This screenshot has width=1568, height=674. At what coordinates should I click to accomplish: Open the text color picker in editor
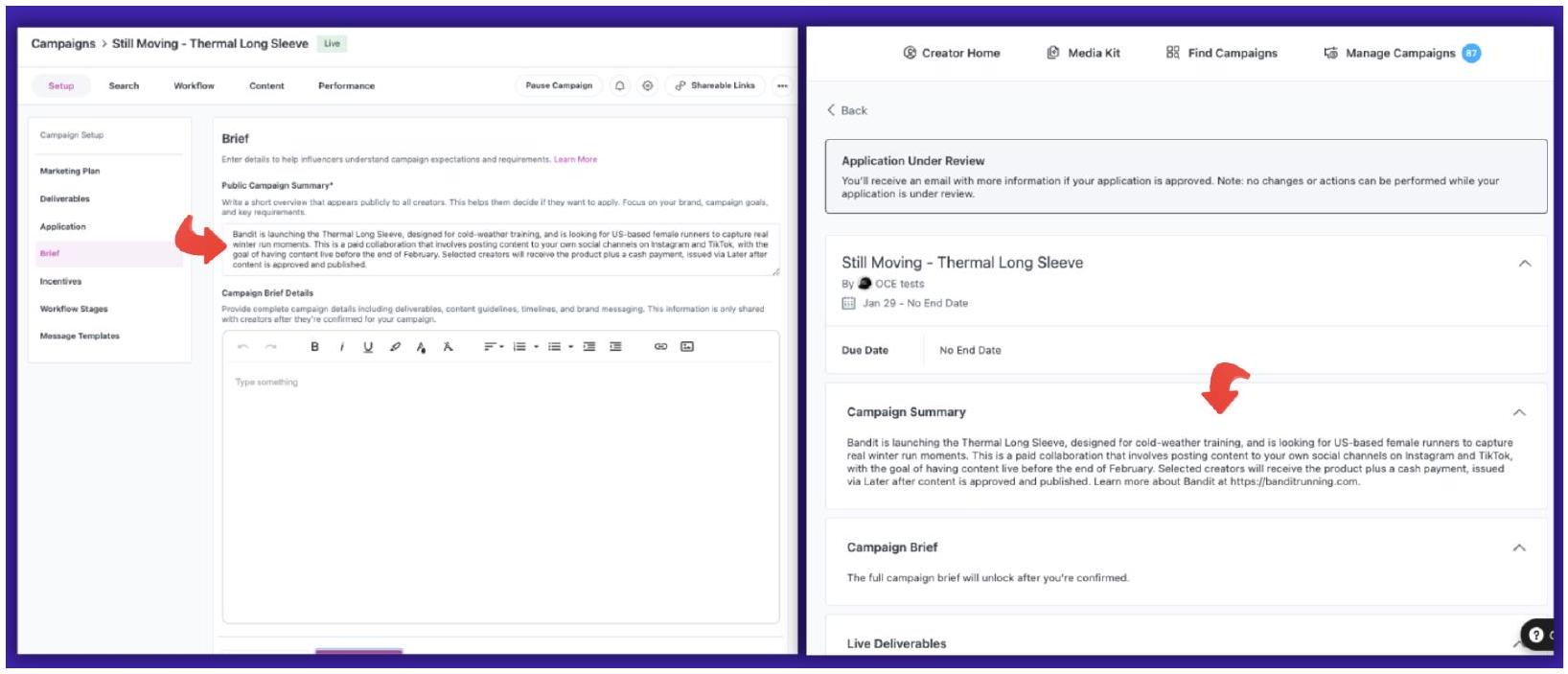pyautogui.click(x=421, y=347)
